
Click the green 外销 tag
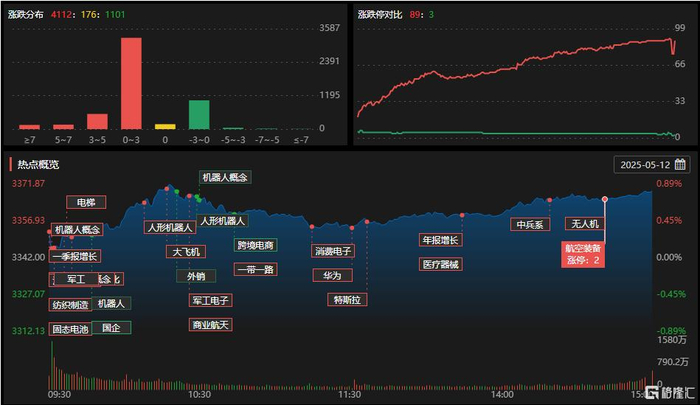(x=196, y=276)
